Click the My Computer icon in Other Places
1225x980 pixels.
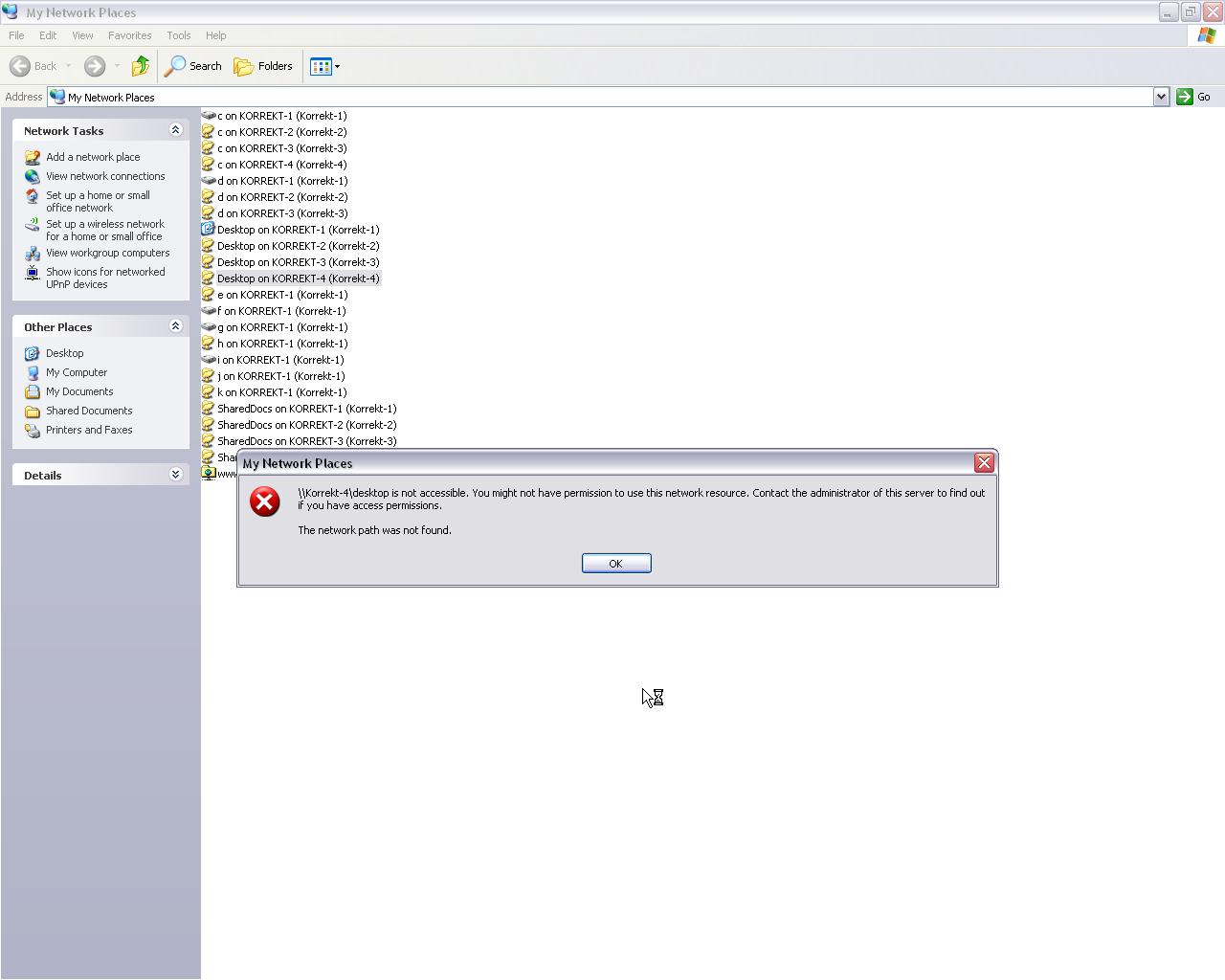tap(33, 372)
